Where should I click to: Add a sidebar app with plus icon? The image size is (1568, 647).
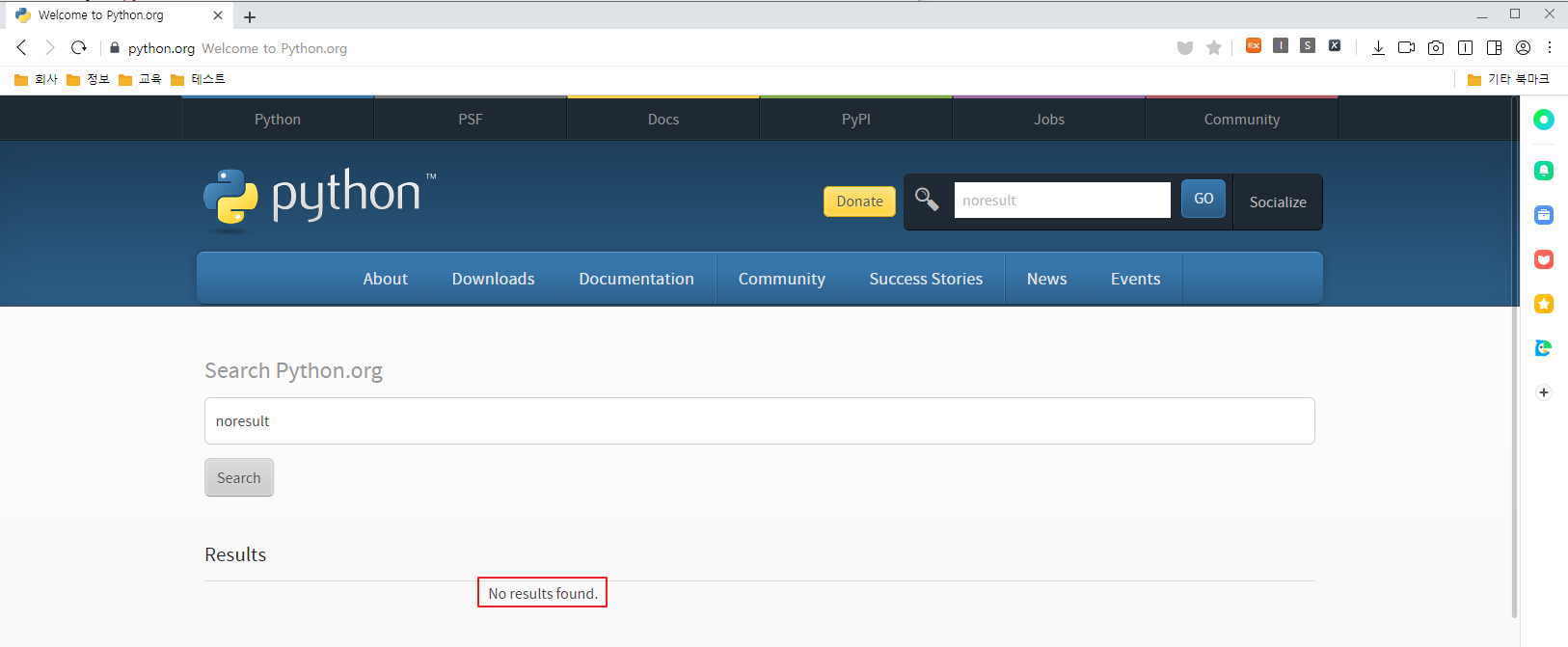click(x=1544, y=392)
